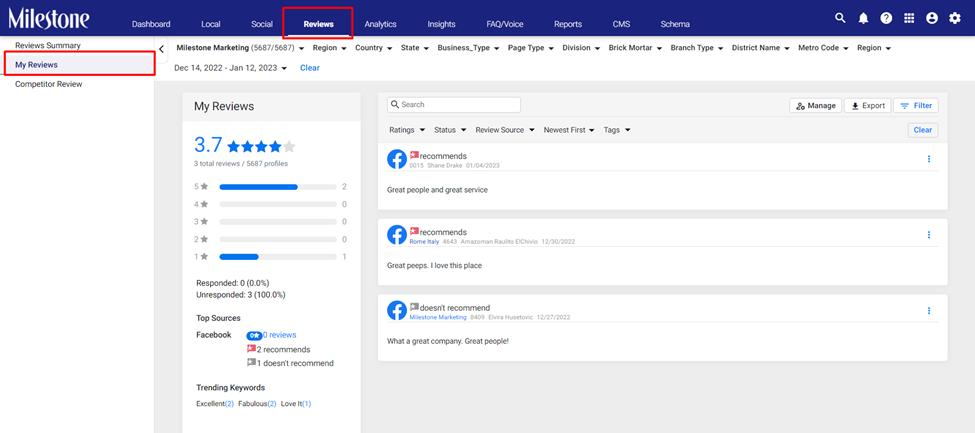The width and height of the screenshot is (975, 433).
Task: Go to the Insights tab
Action: [441, 24]
